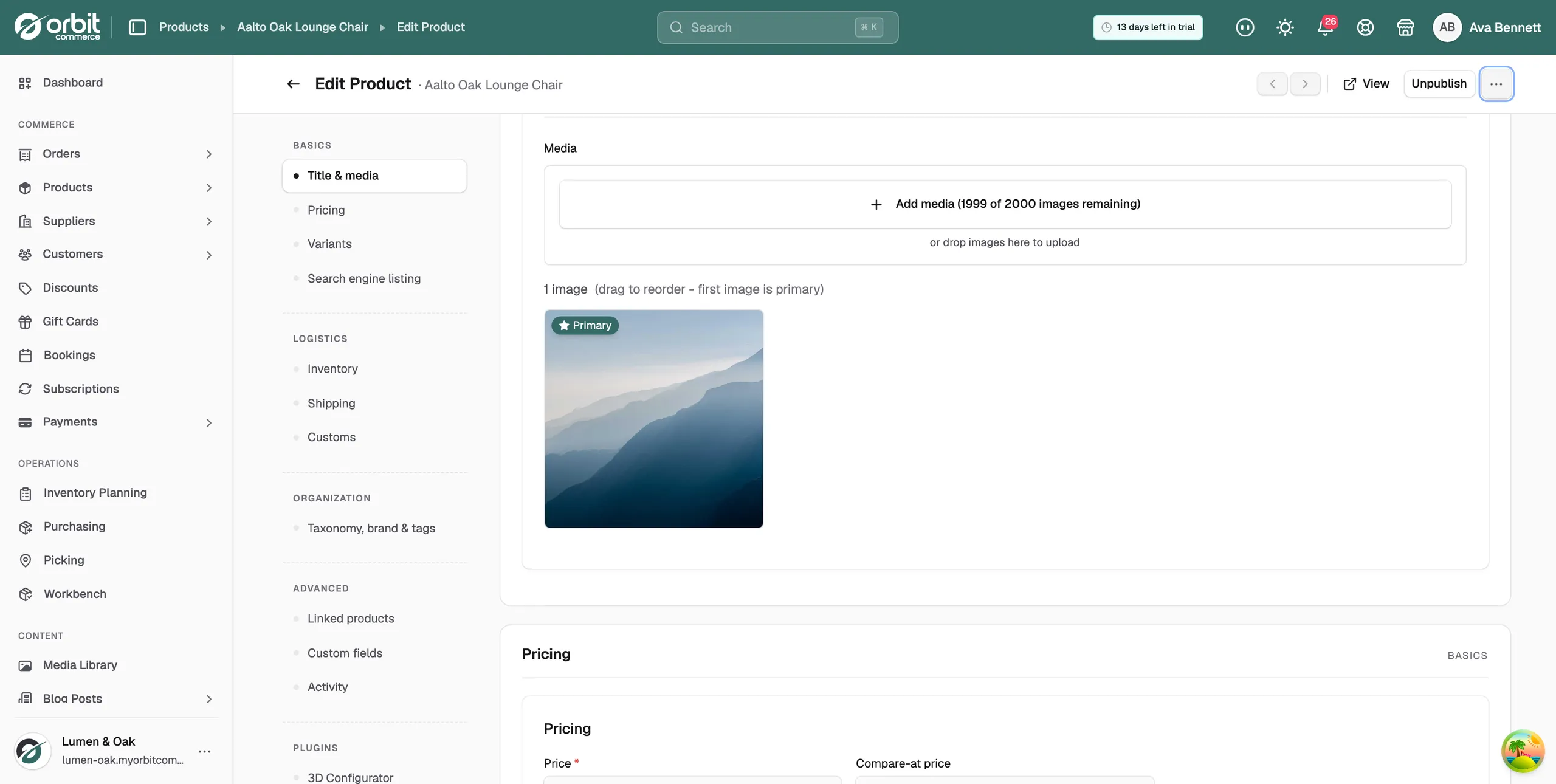Jump to Search engine listing section

(363, 278)
